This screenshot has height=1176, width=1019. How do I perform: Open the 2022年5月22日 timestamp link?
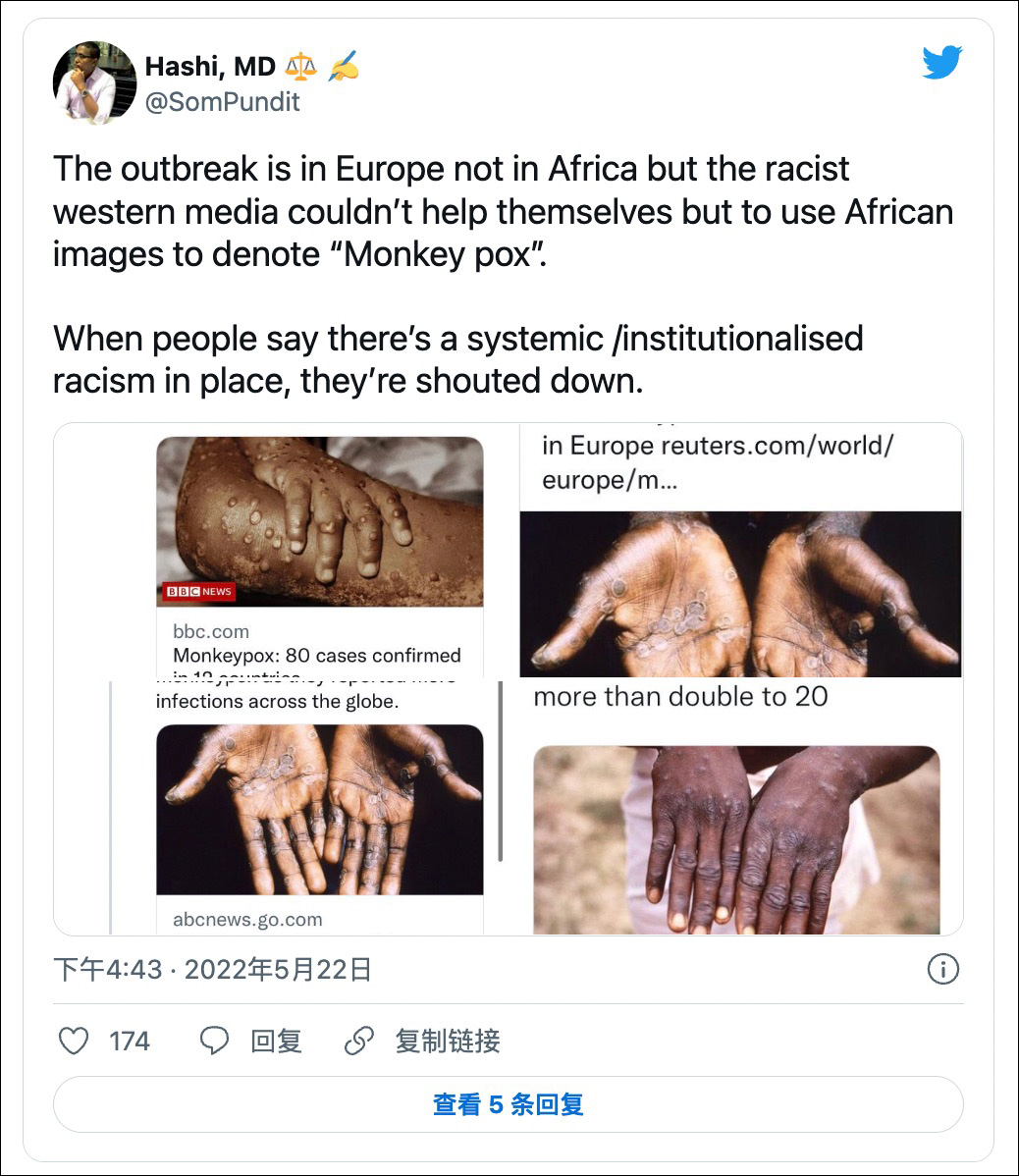click(278, 970)
